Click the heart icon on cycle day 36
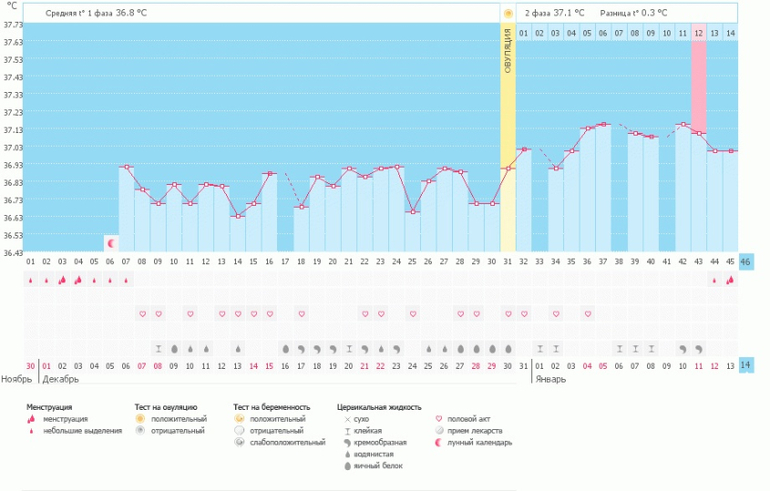The height and width of the screenshot is (491, 770). tap(588, 314)
